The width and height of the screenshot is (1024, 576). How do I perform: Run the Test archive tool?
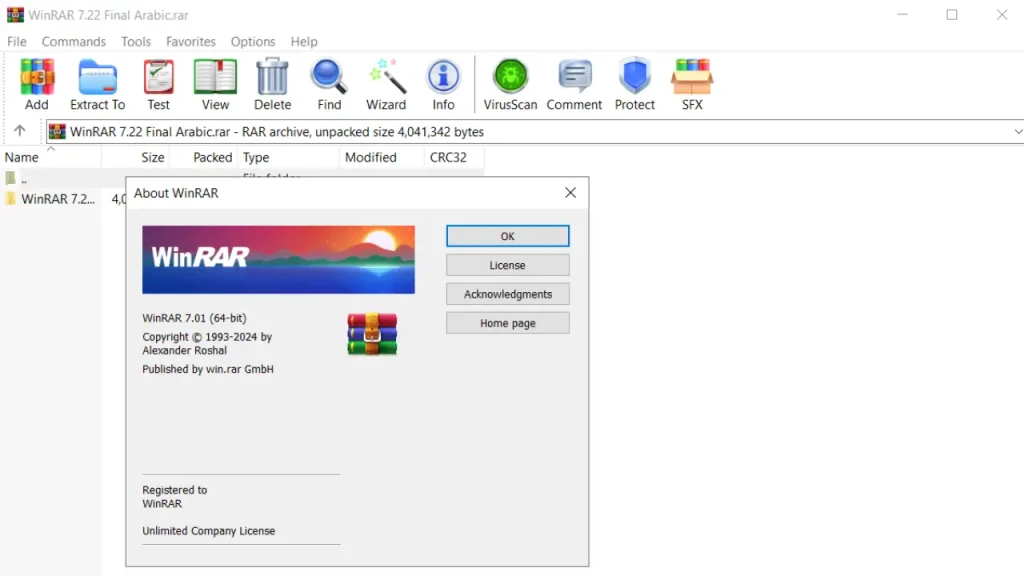pyautogui.click(x=158, y=84)
